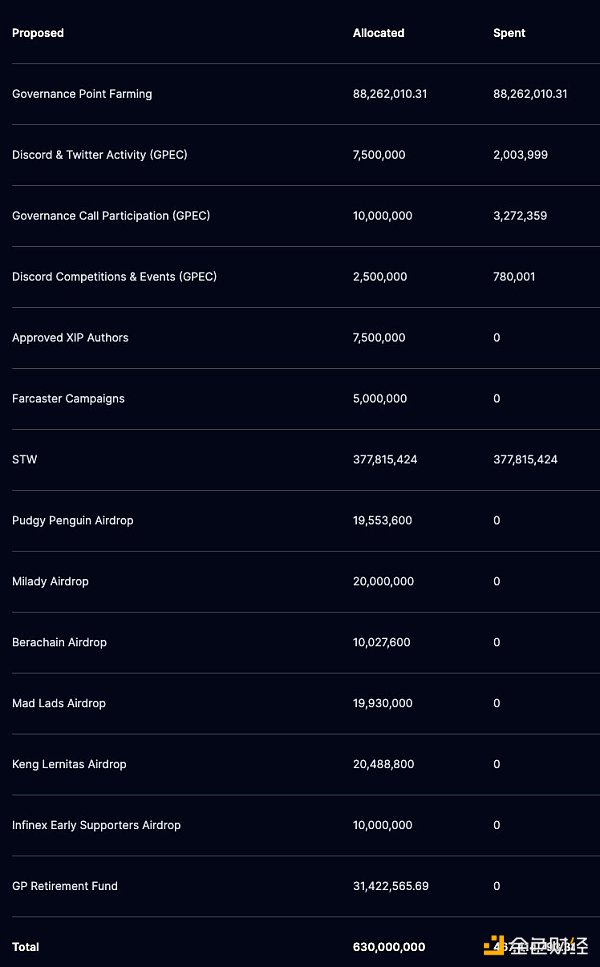Viewport: 600px width, 967px height.
Task: Select Governance Call Participation (GPEC) row
Action: 111,216
